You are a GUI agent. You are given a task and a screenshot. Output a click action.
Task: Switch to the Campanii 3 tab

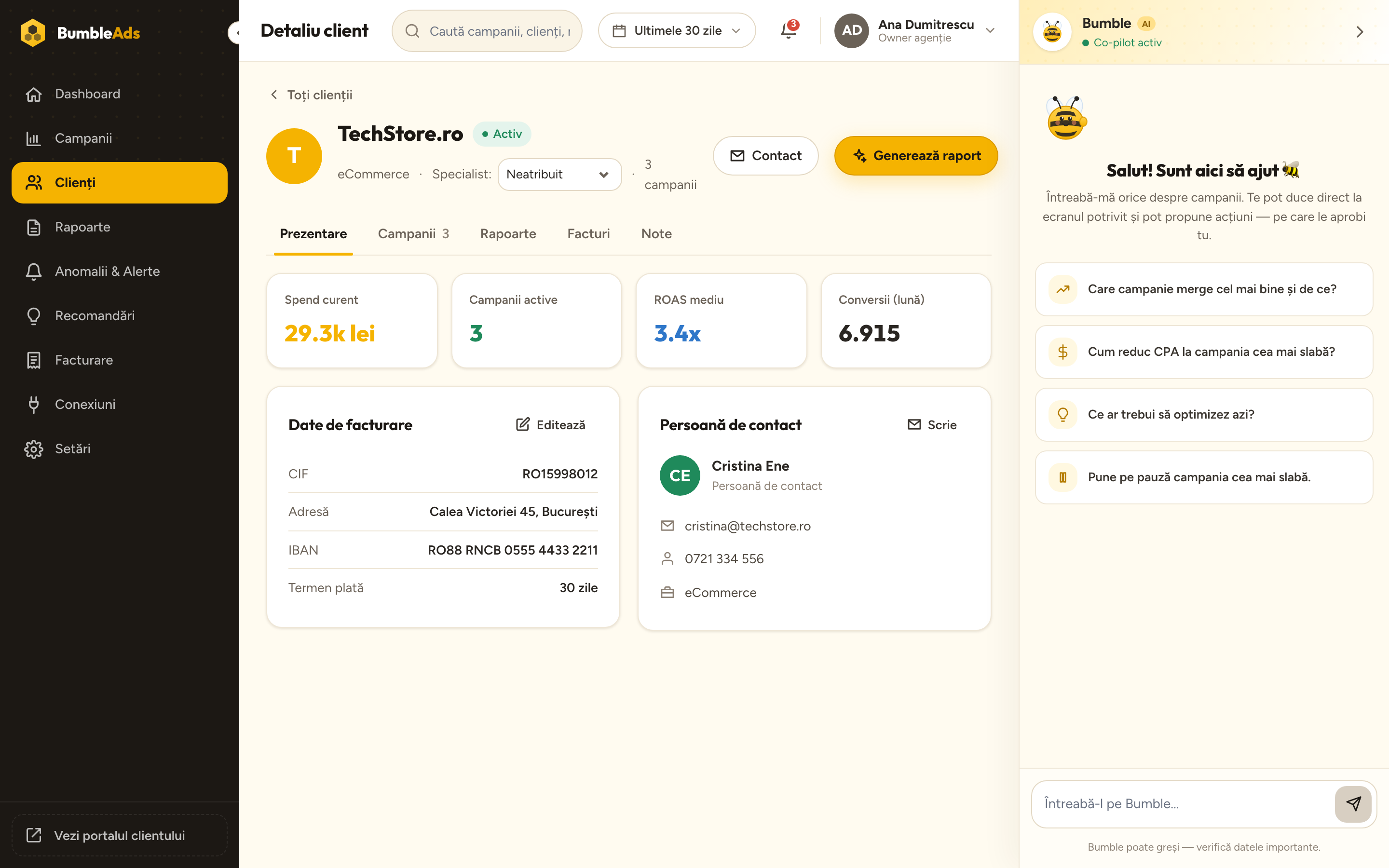tap(413, 234)
